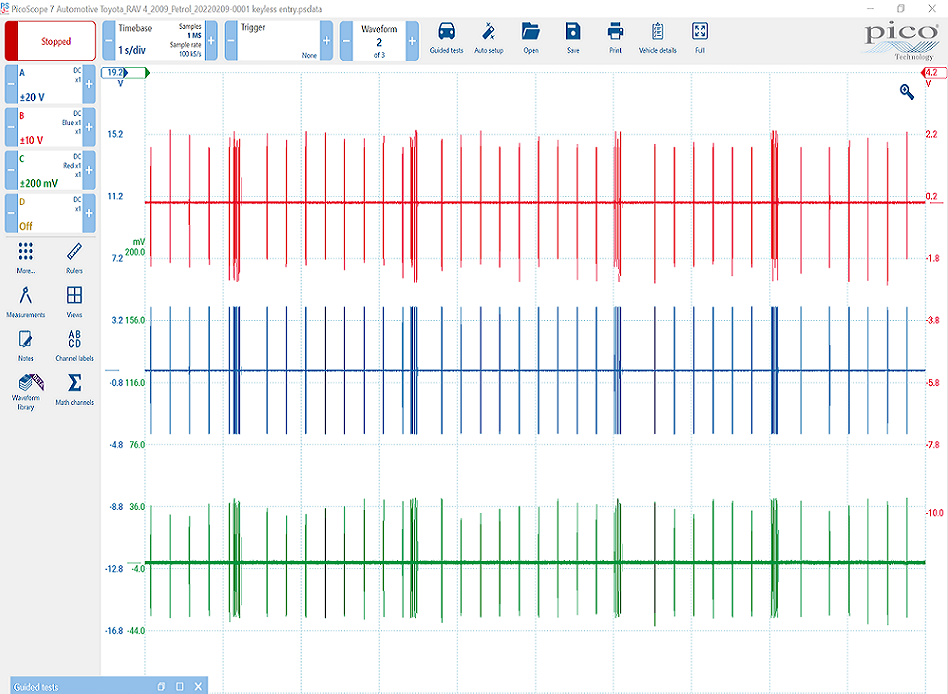
Task: Run Auto setup from the toolbar
Action: (x=488, y=37)
